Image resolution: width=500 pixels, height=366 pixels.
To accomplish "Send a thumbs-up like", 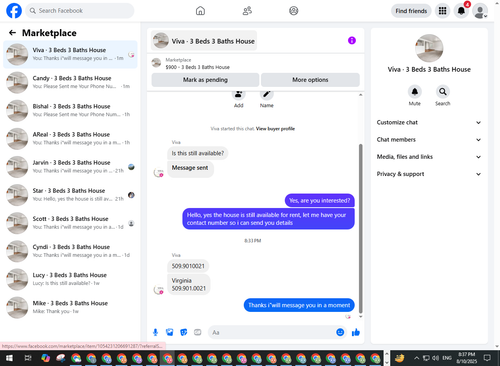I will pos(356,332).
